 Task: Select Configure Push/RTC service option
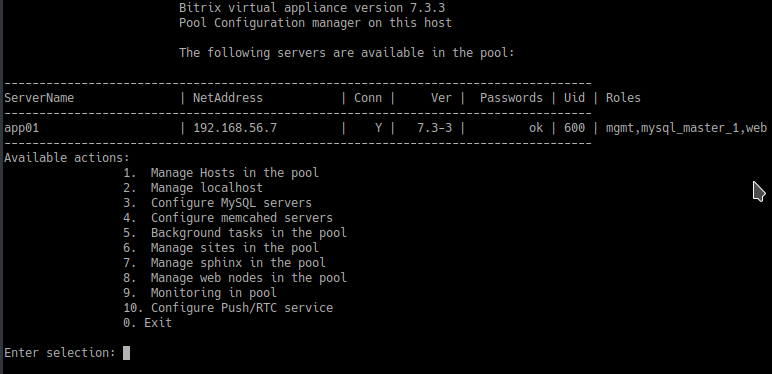pyautogui.click(x=242, y=308)
